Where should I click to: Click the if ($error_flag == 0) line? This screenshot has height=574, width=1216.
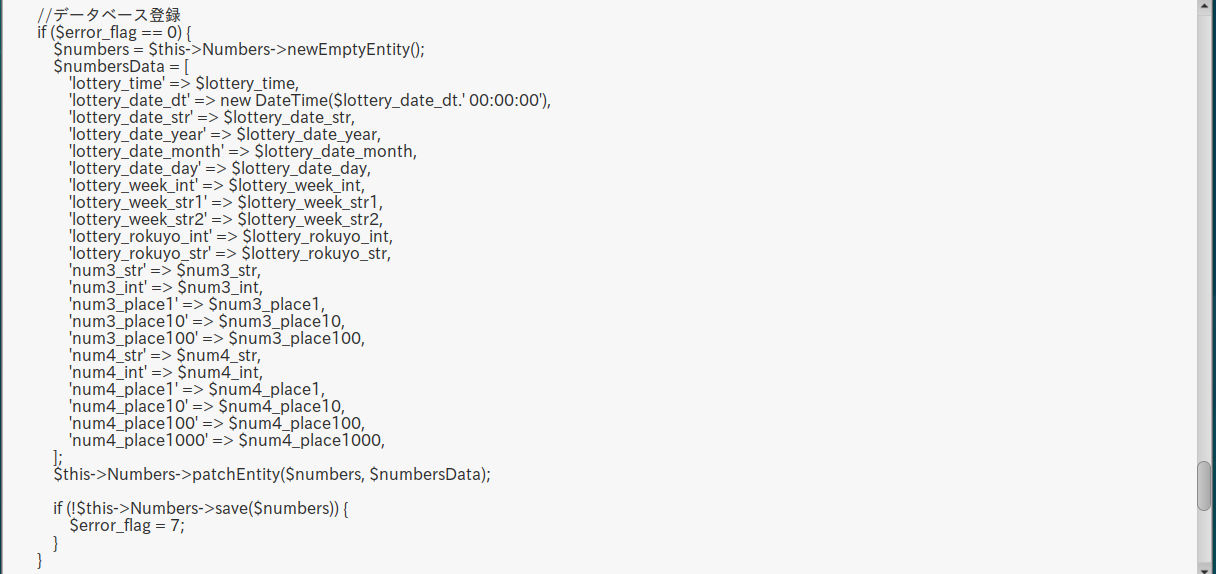tap(113, 32)
